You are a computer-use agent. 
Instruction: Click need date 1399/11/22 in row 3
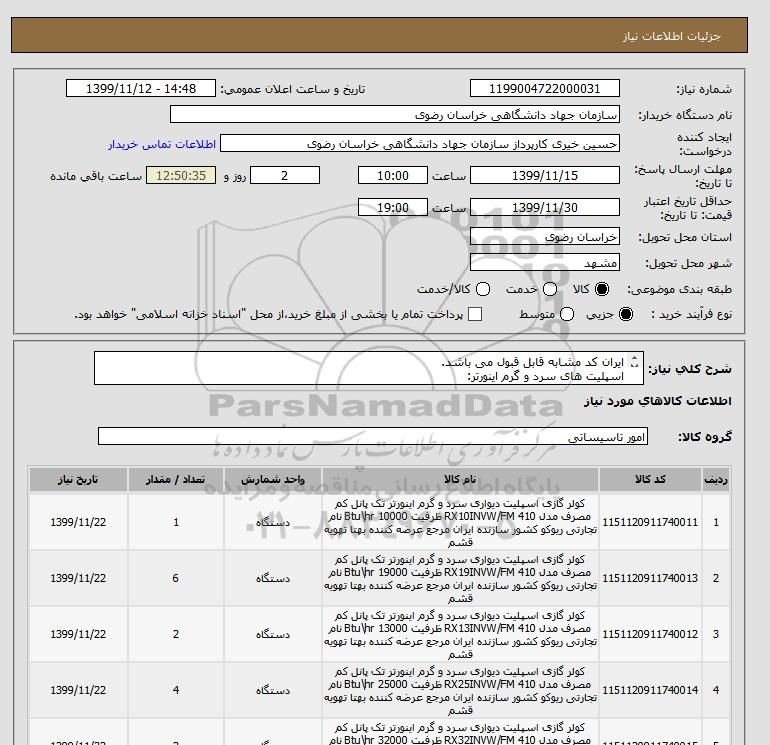click(x=78, y=634)
